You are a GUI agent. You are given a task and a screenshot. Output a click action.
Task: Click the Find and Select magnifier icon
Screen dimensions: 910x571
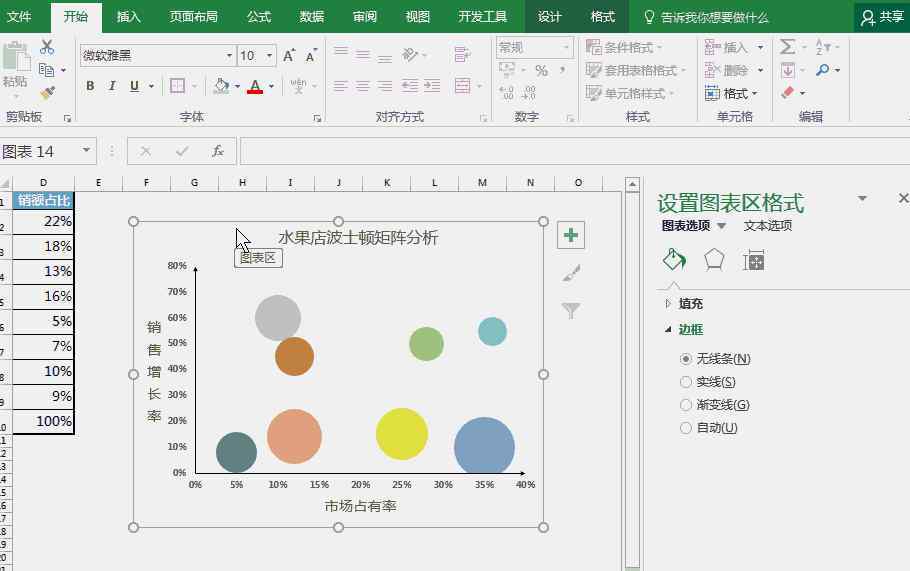[822, 70]
